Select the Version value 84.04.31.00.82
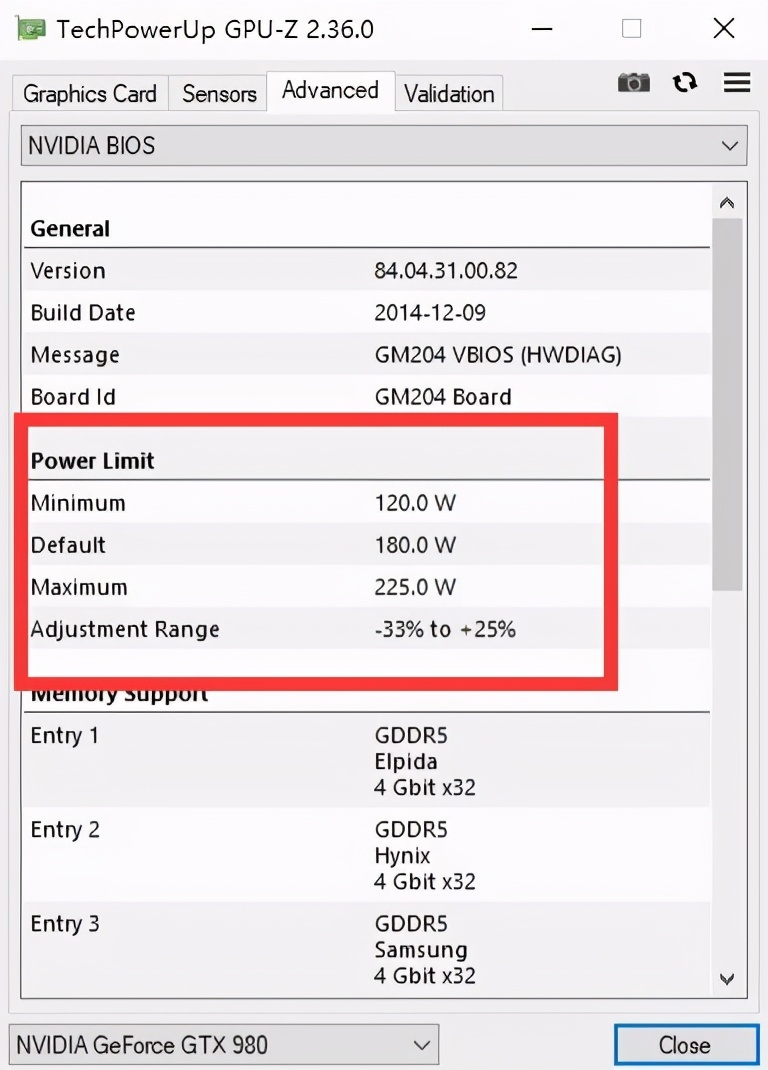This screenshot has height=1070, width=768. pyautogui.click(x=446, y=271)
